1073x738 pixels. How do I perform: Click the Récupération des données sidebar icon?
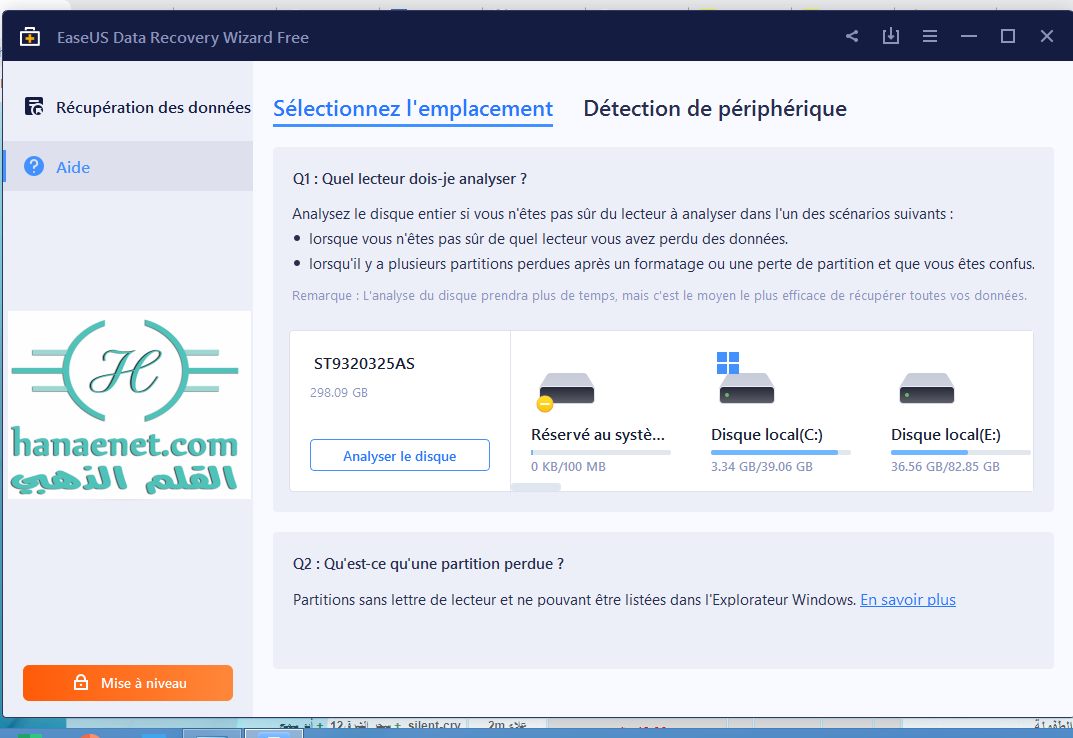(x=34, y=107)
